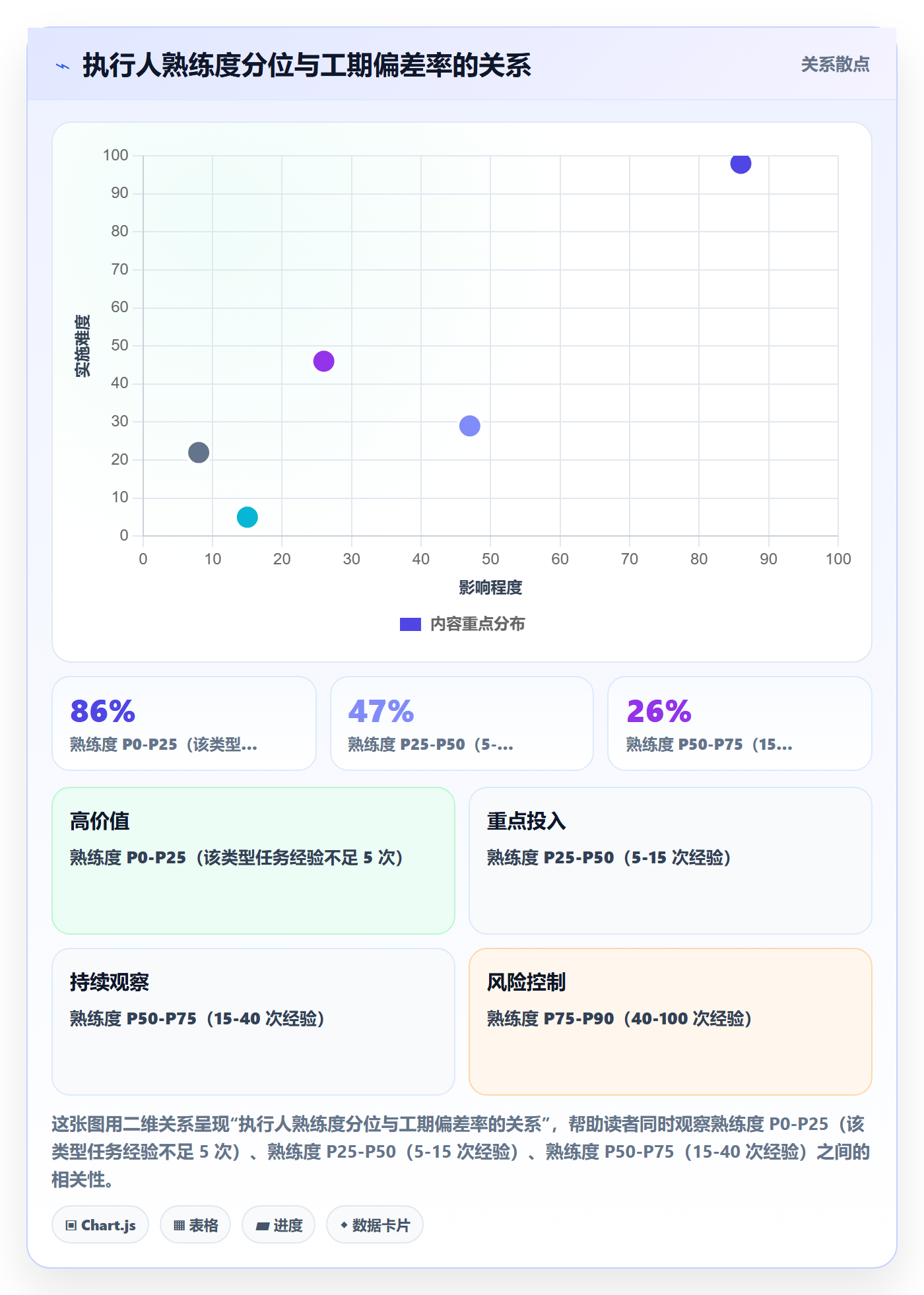This screenshot has width=924, height=1295.
Task: Select the periwinkle scatter point on the chart
Action: click(x=469, y=426)
